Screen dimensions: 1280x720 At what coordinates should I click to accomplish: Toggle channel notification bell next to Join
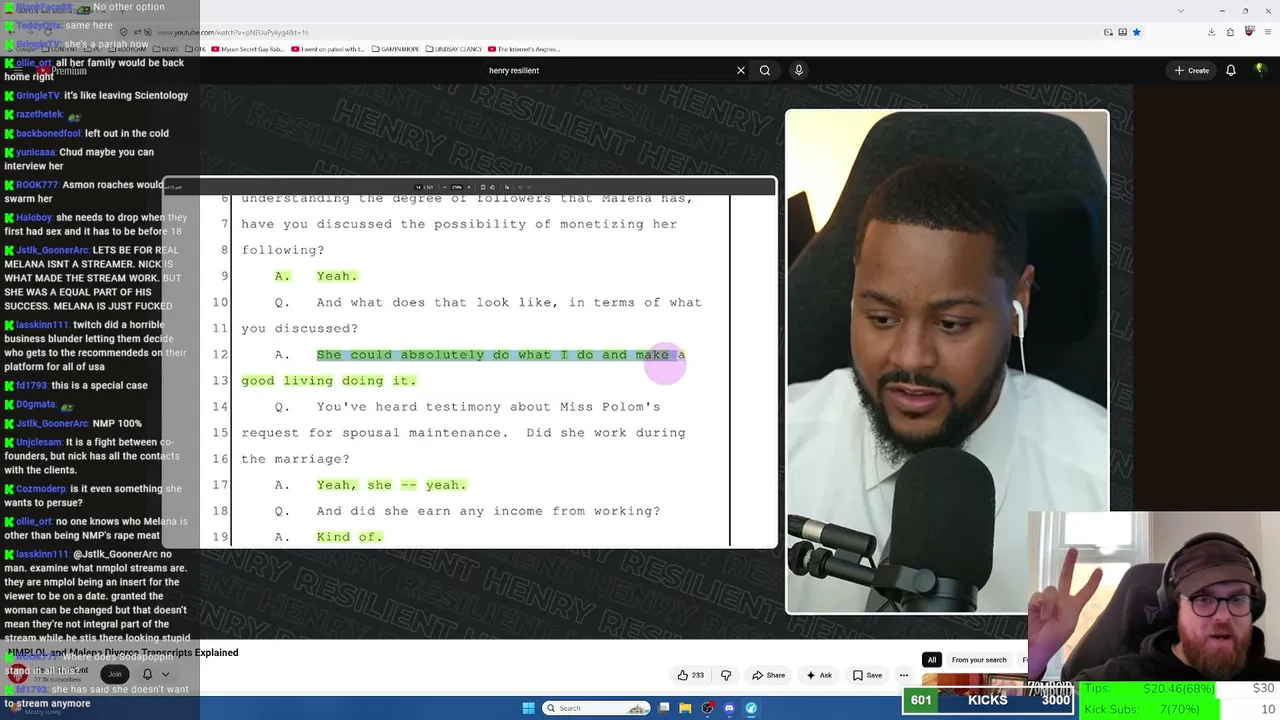coord(147,674)
